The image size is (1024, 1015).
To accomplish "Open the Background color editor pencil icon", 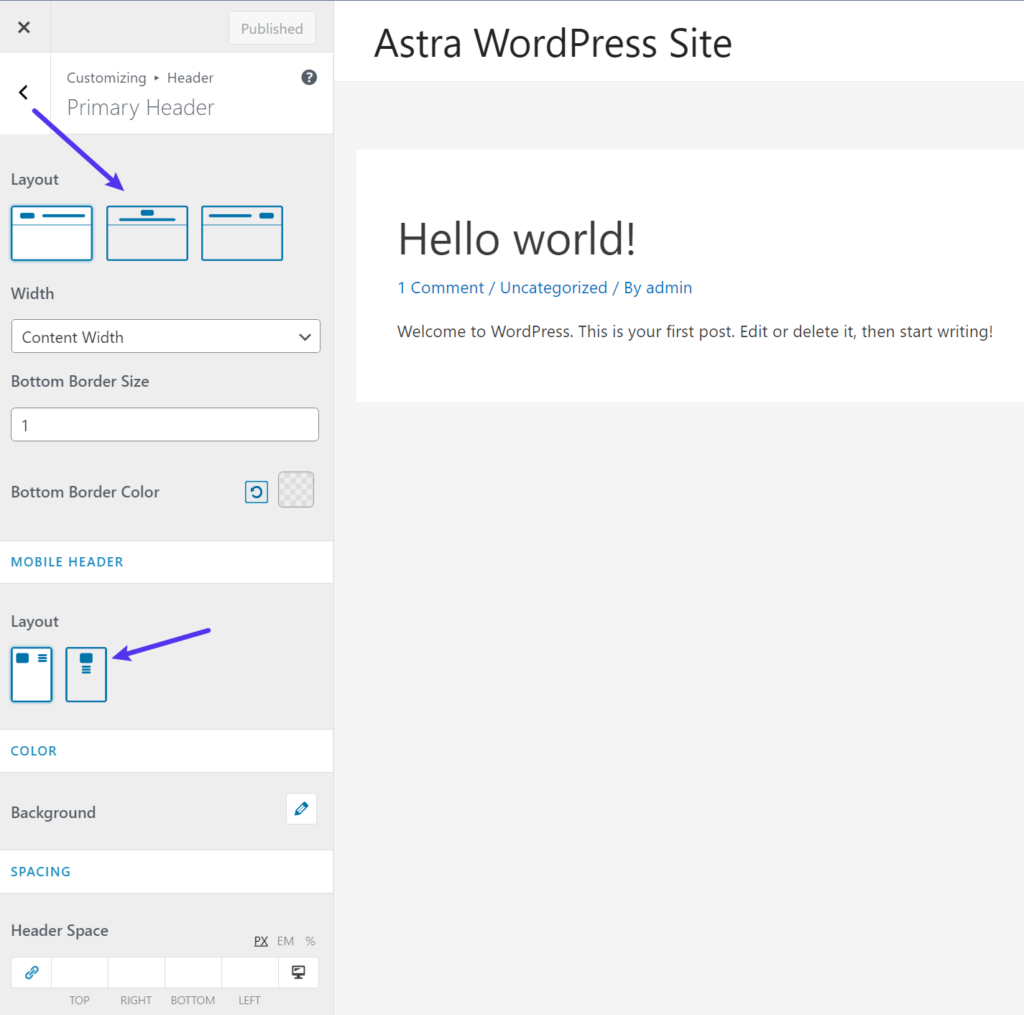I will [x=301, y=808].
